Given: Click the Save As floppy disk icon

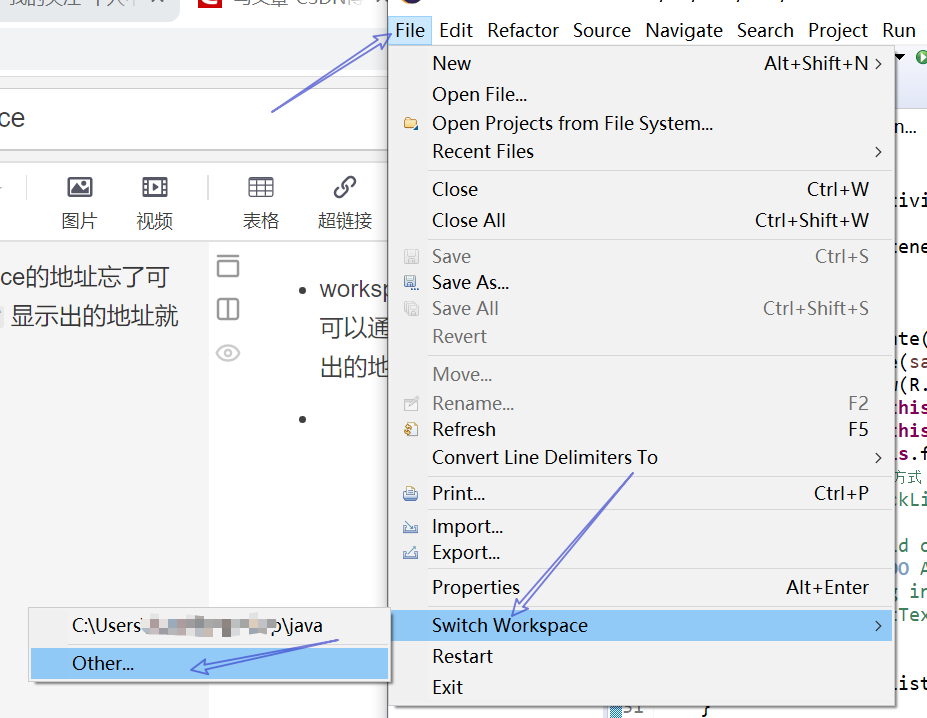Looking at the screenshot, I should 411,282.
